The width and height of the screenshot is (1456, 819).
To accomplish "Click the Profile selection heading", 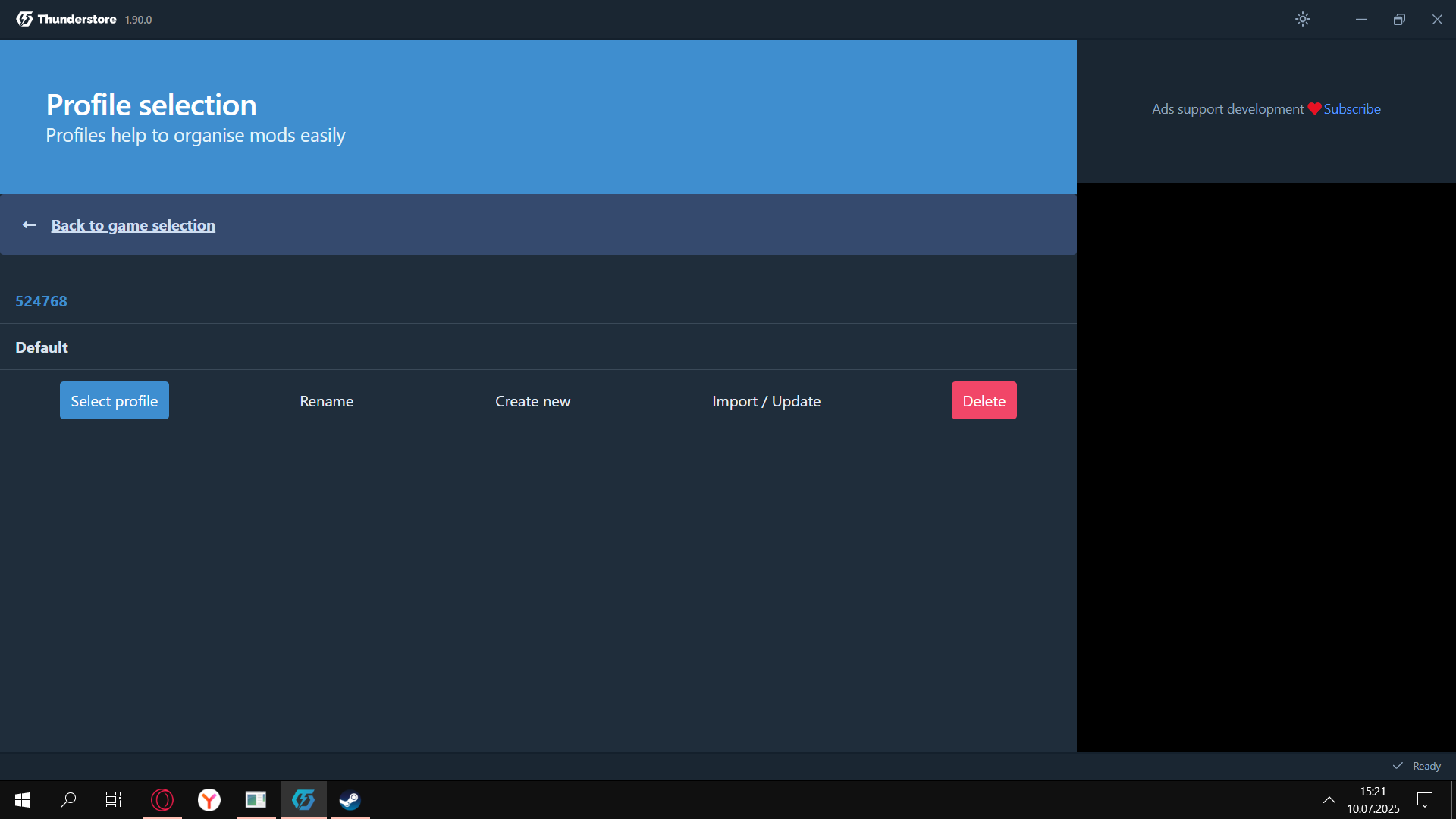I will (152, 105).
